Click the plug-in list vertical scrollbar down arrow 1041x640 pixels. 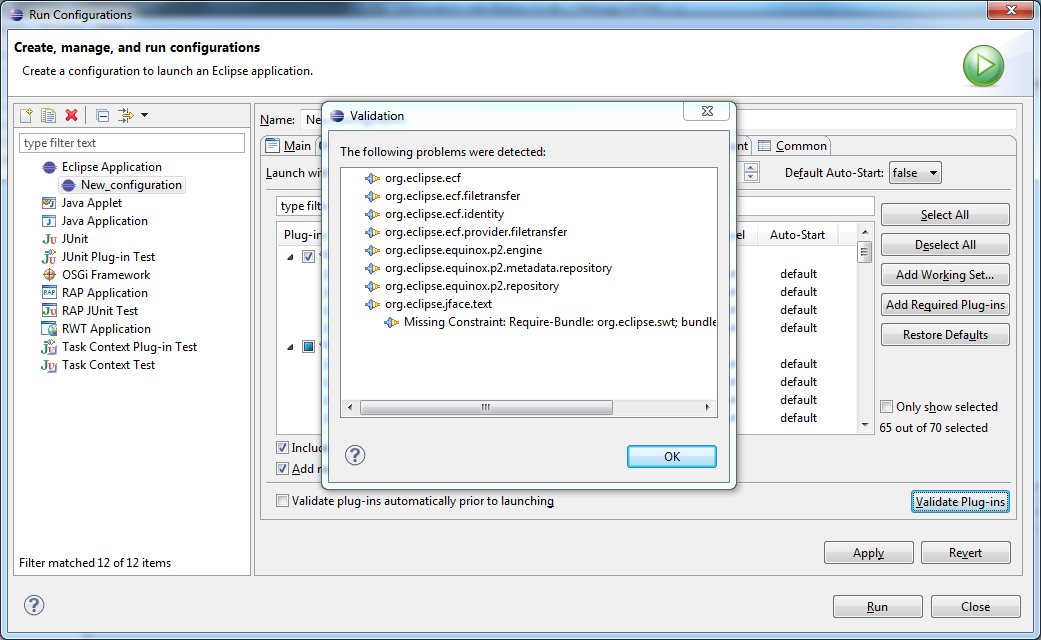coord(864,425)
